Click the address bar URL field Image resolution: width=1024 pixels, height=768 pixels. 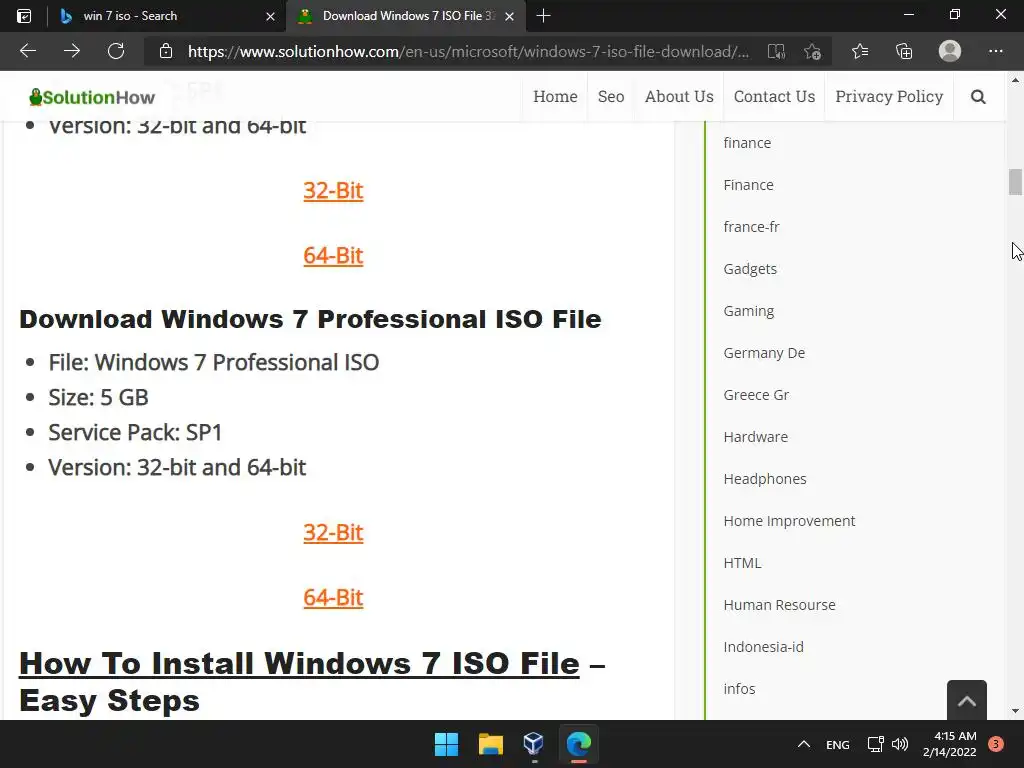tap(468, 52)
